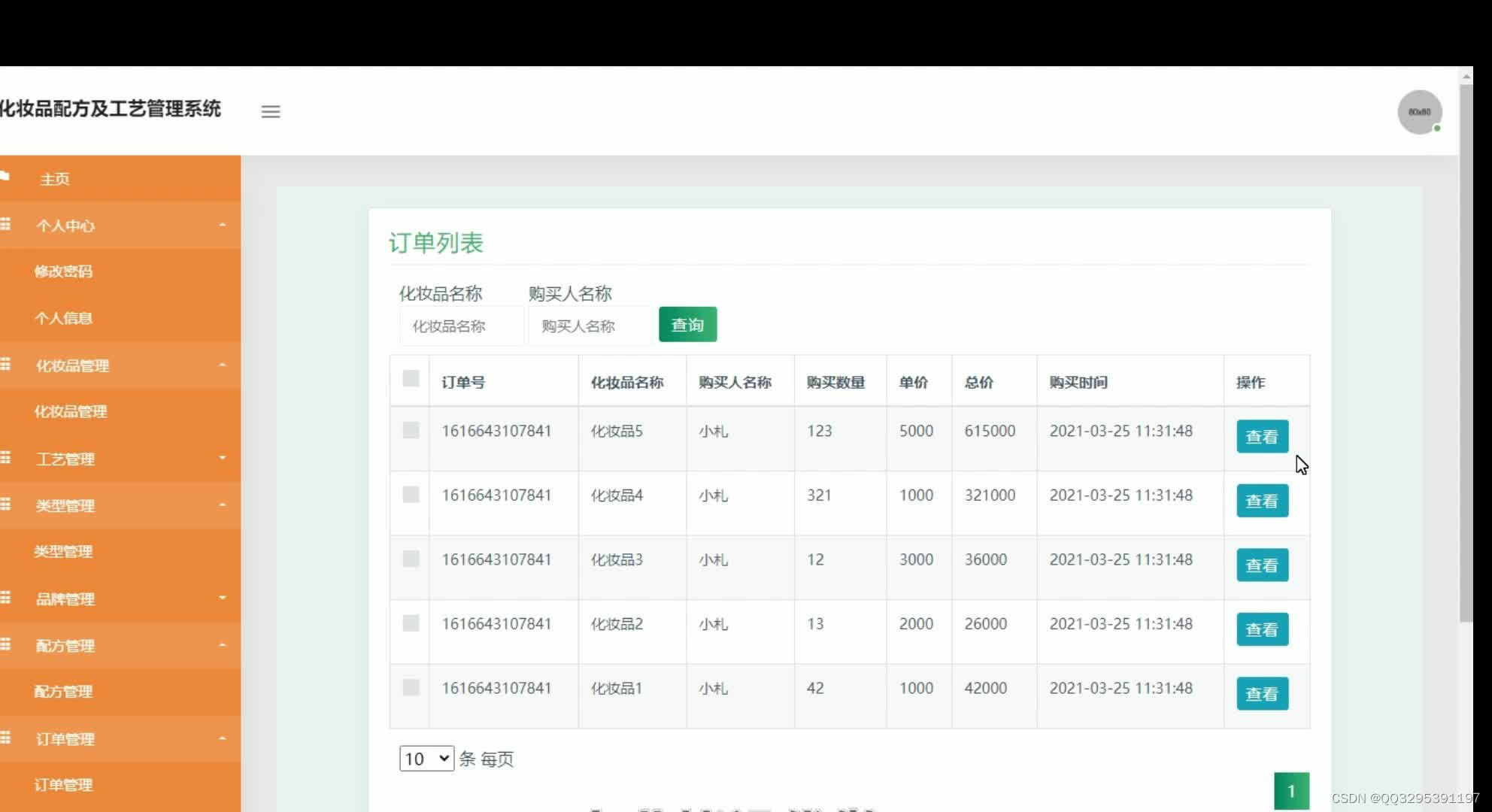Open 修改密码 in the sidebar
1492x812 pixels.
pyautogui.click(x=63, y=271)
